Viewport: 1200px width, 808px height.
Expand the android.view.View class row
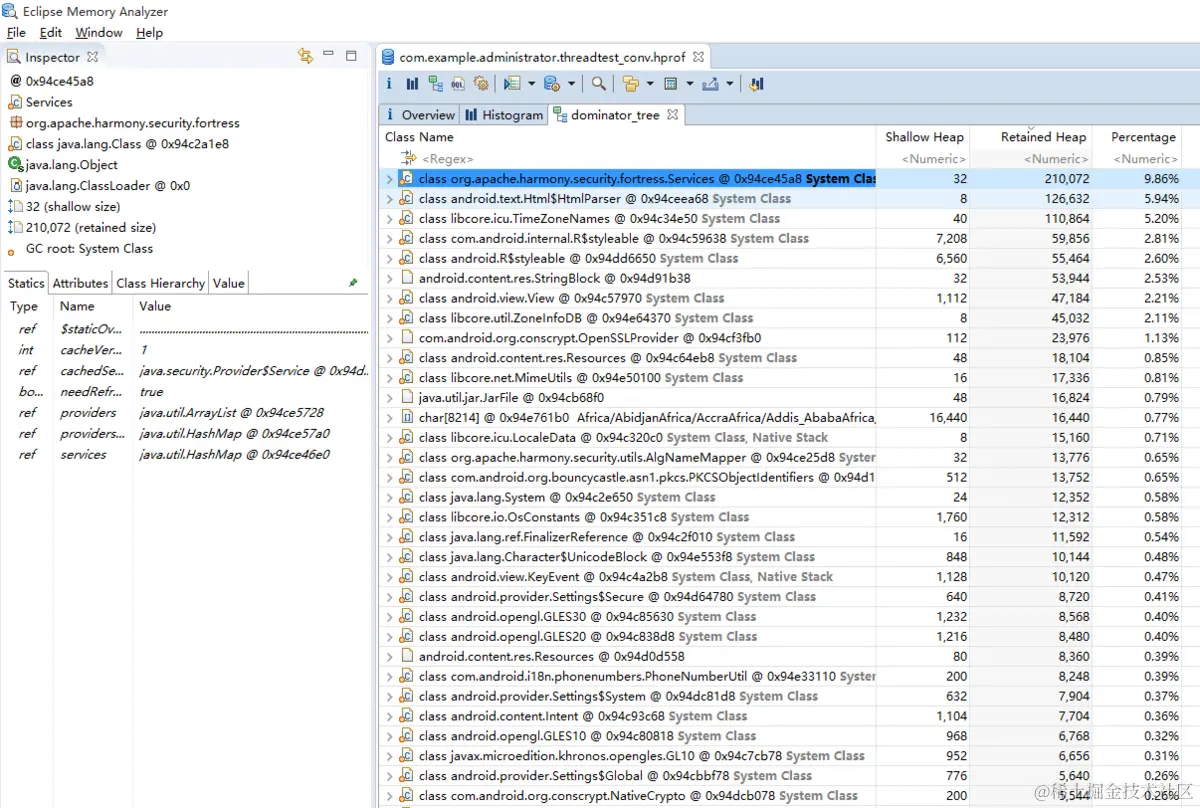[389, 298]
